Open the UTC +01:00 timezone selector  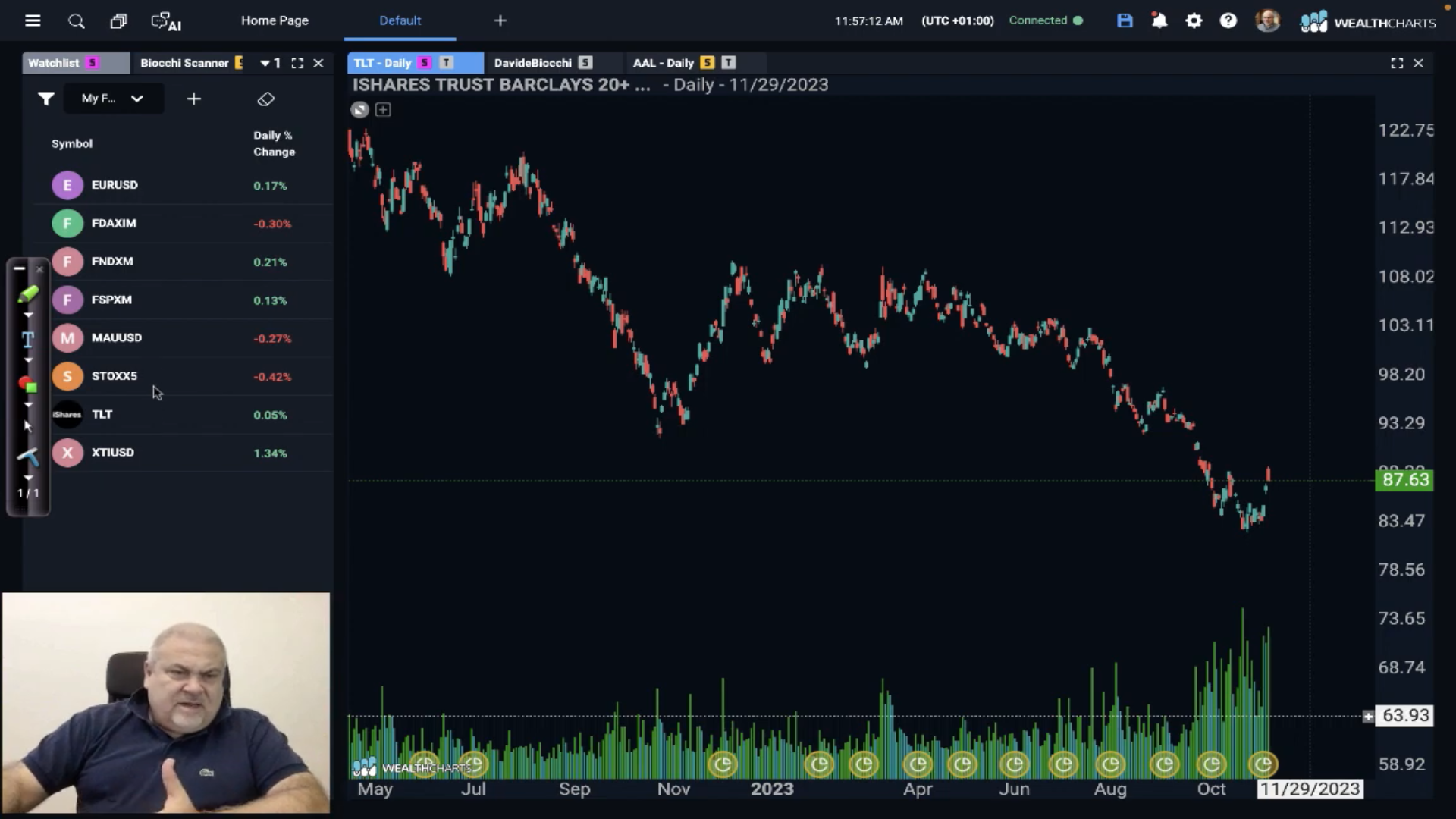[x=957, y=20]
